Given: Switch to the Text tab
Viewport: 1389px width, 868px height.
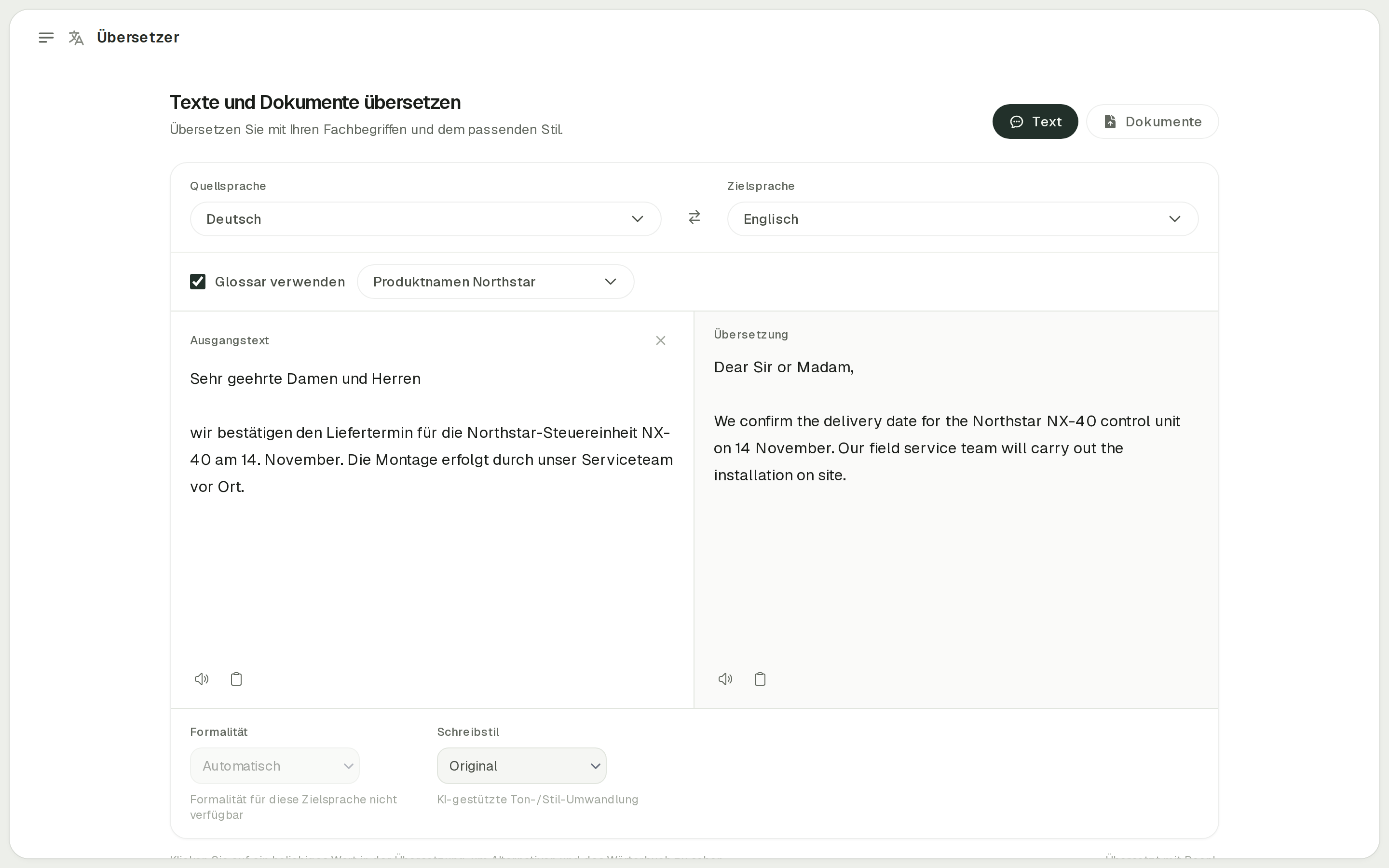Looking at the screenshot, I should 1035,122.
